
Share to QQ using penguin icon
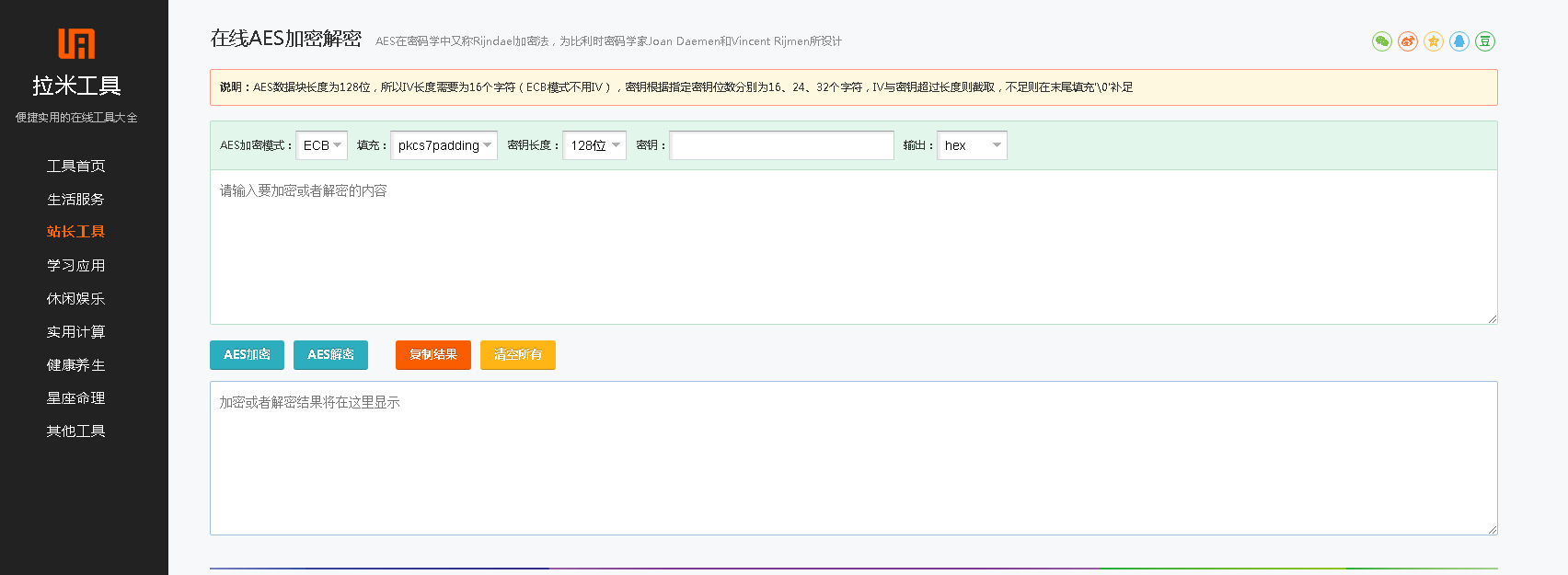(x=1458, y=41)
